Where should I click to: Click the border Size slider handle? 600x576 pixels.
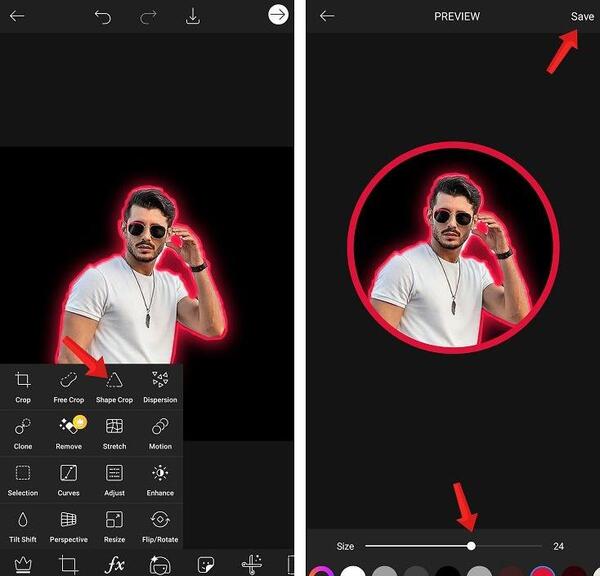(x=471, y=546)
